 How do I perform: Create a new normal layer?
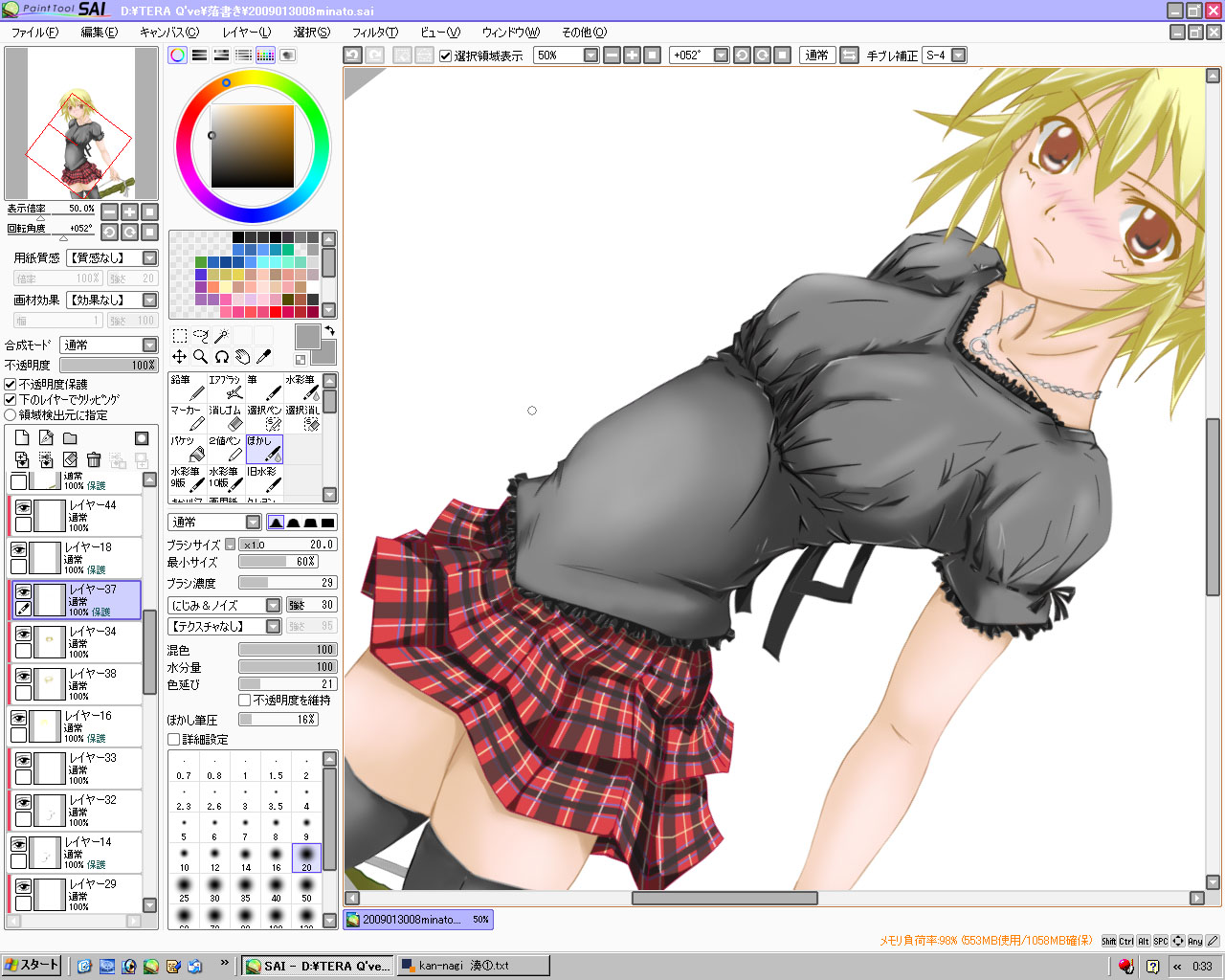click(22, 438)
